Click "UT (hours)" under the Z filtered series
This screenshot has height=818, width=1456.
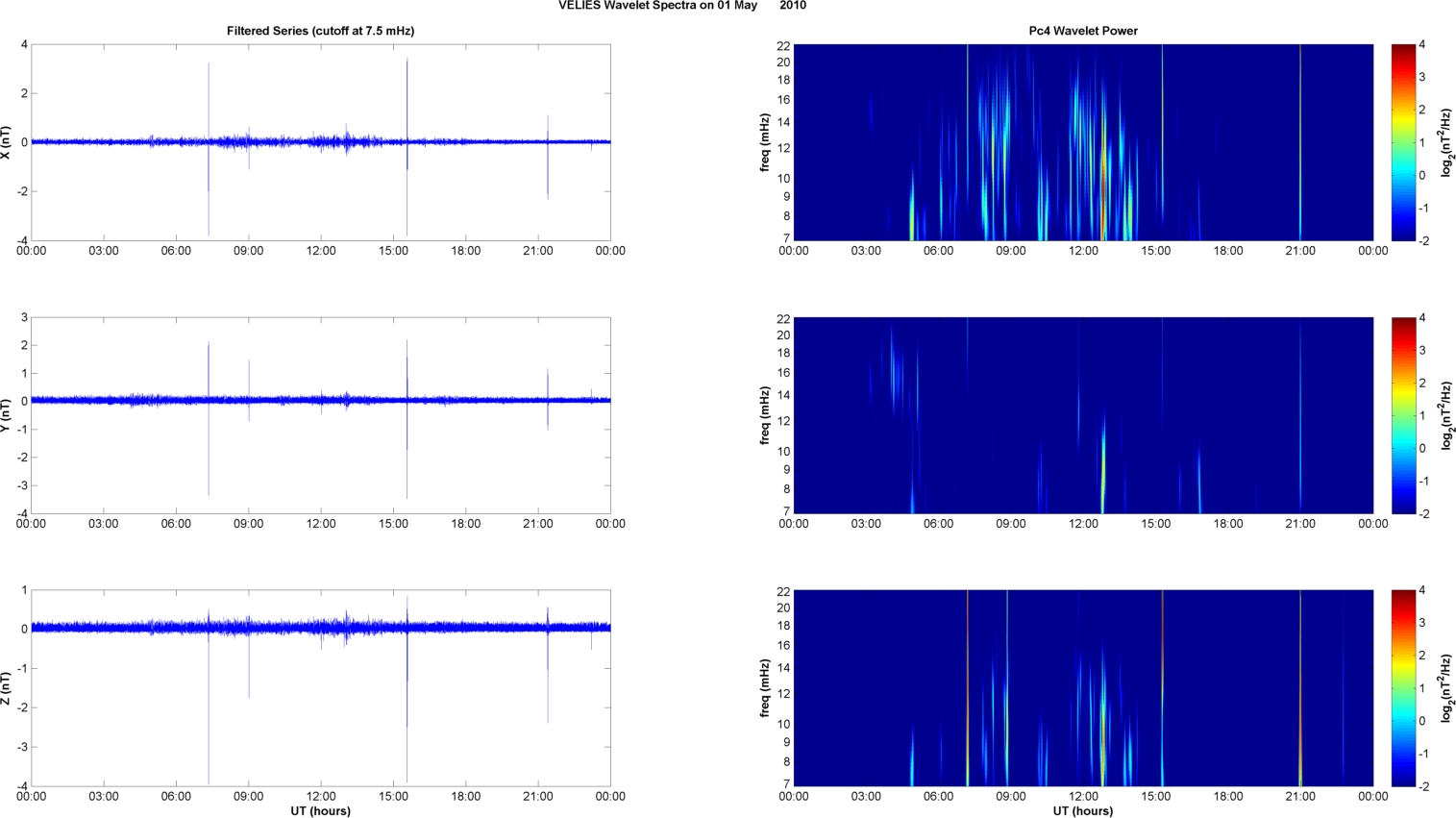321,811
